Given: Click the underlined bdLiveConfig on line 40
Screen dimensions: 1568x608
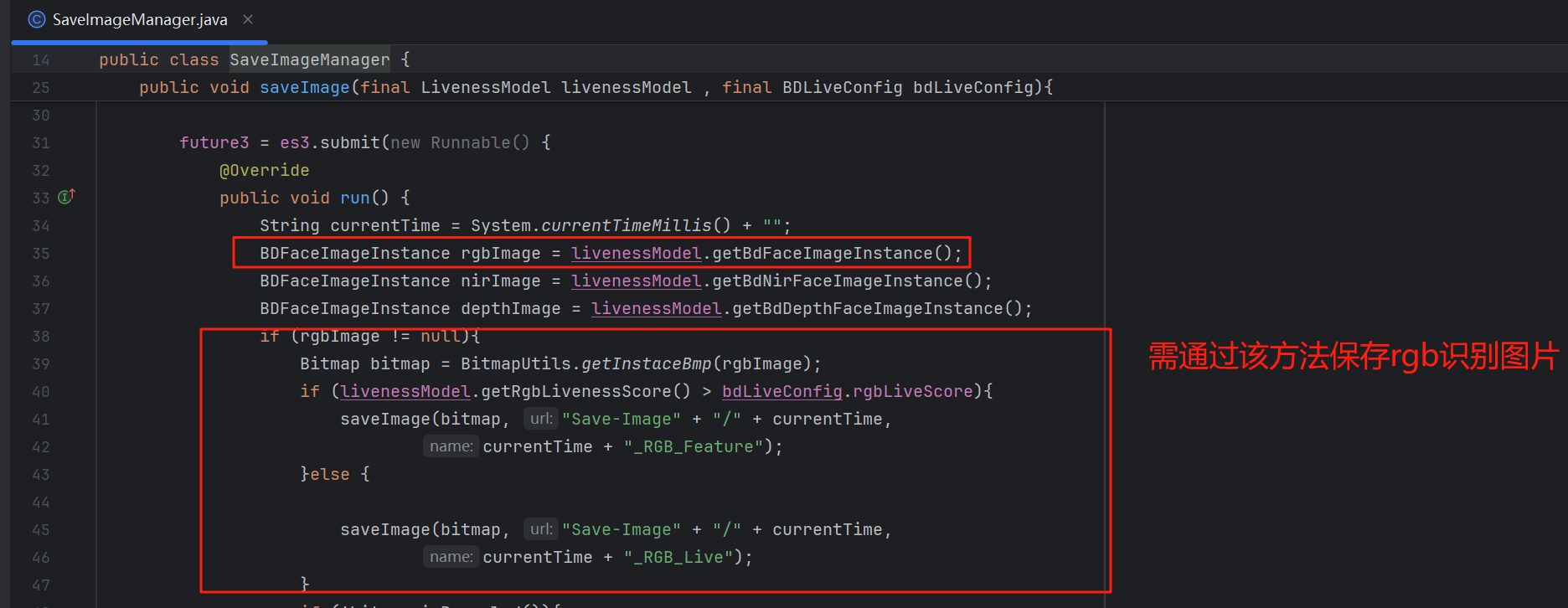Looking at the screenshot, I should (x=781, y=392).
